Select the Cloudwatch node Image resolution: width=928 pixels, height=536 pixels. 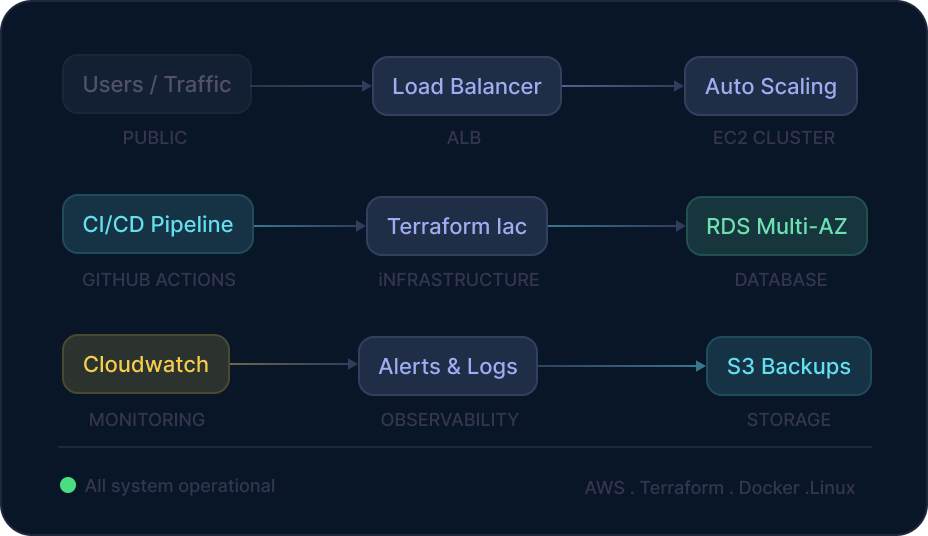click(146, 364)
